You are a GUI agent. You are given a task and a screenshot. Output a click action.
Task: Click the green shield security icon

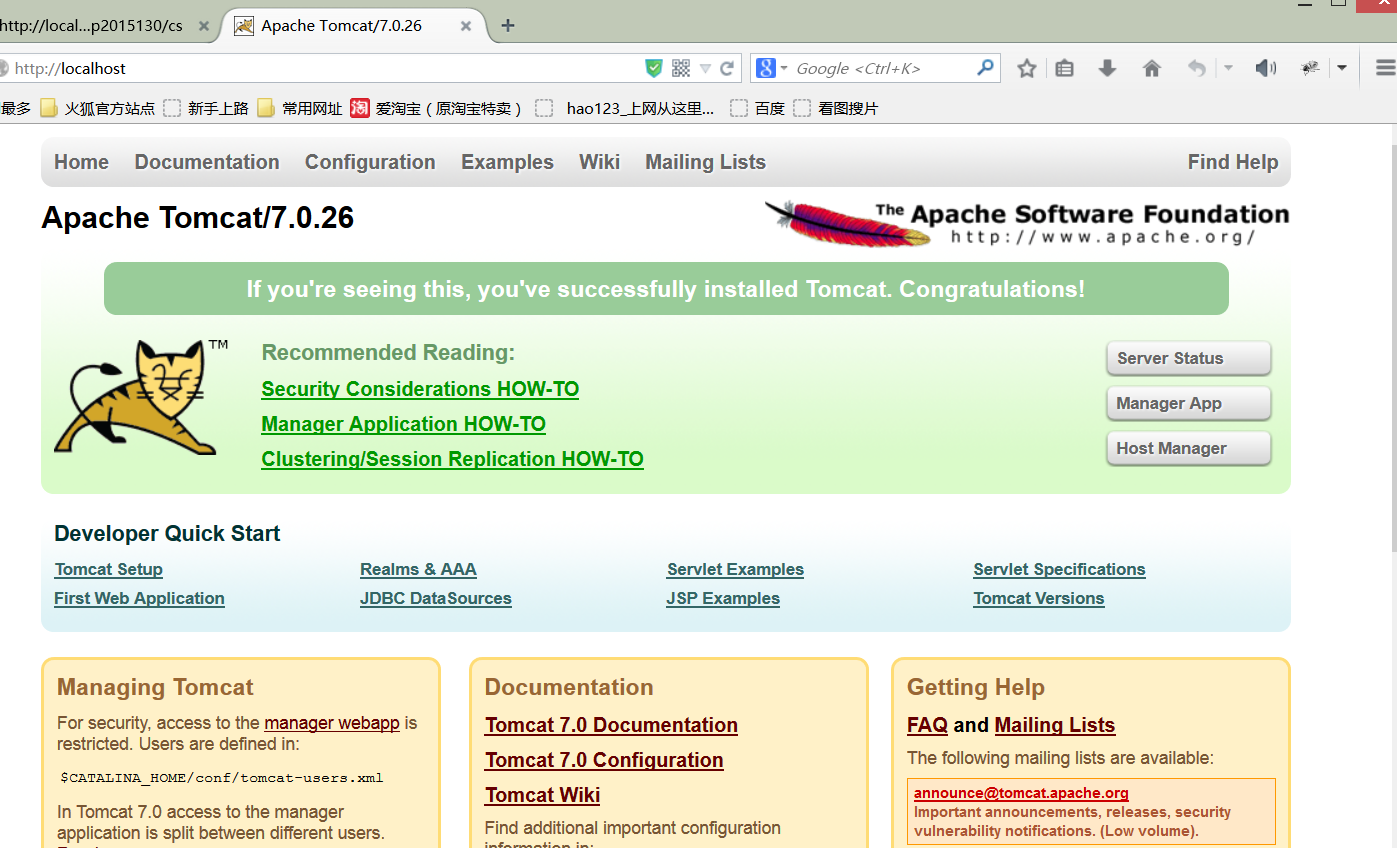coord(654,68)
